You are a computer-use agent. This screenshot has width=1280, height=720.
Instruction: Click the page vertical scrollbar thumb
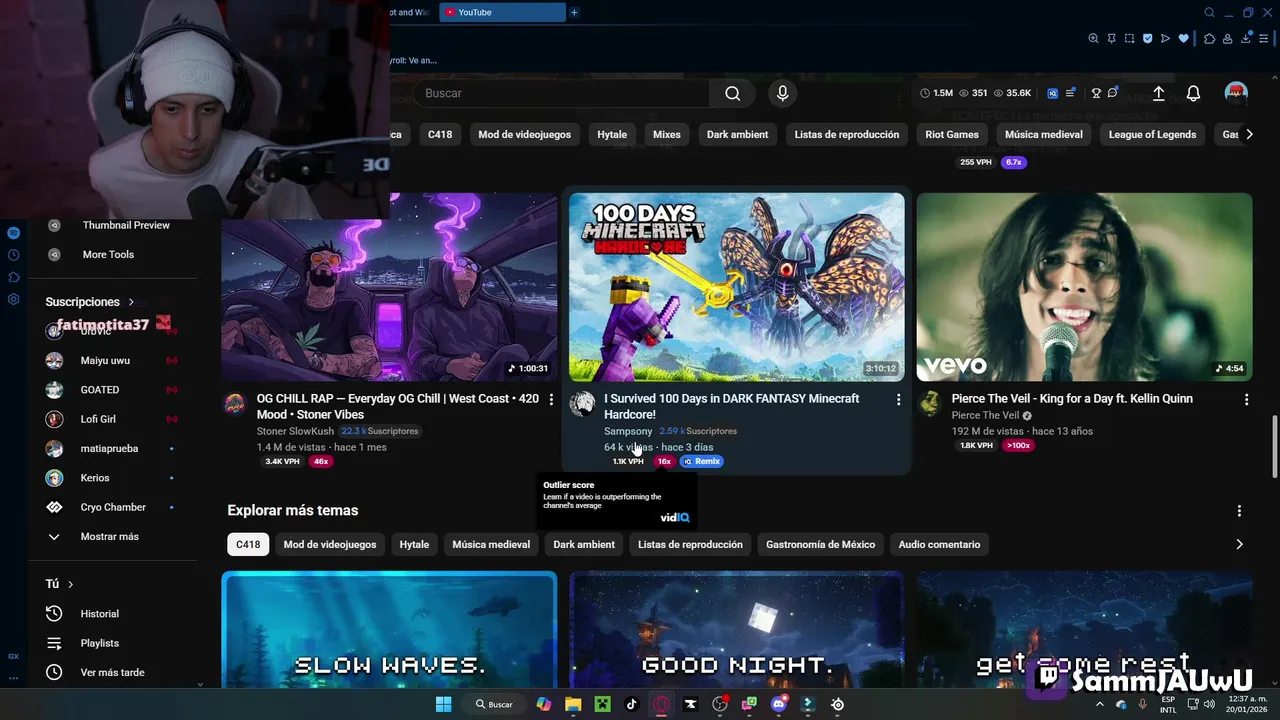[1274, 448]
